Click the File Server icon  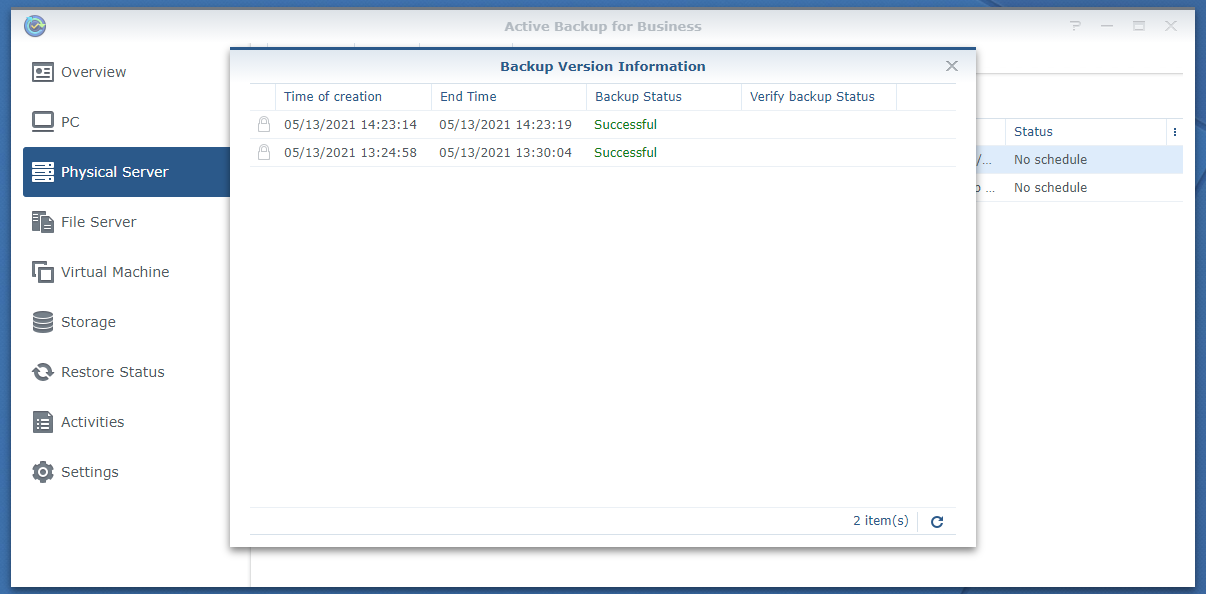click(42, 222)
